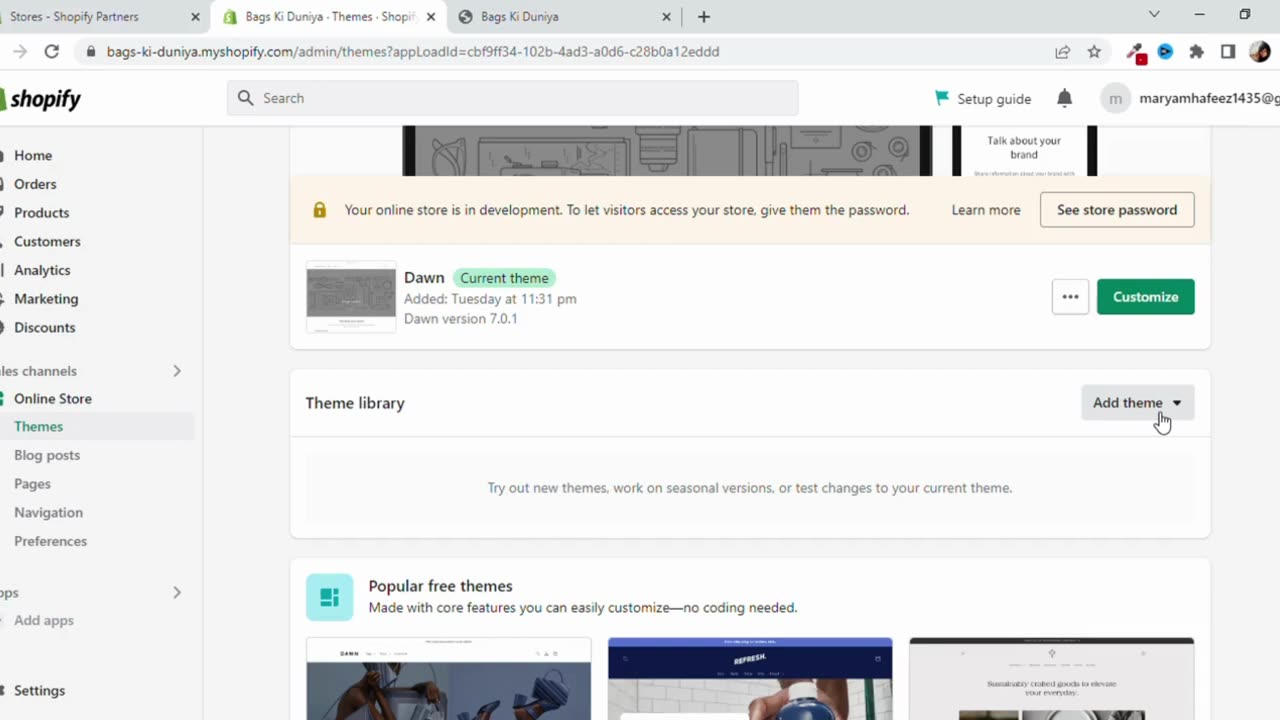
Task: Select the third free theme preview
Action: tap(1051, 678)
